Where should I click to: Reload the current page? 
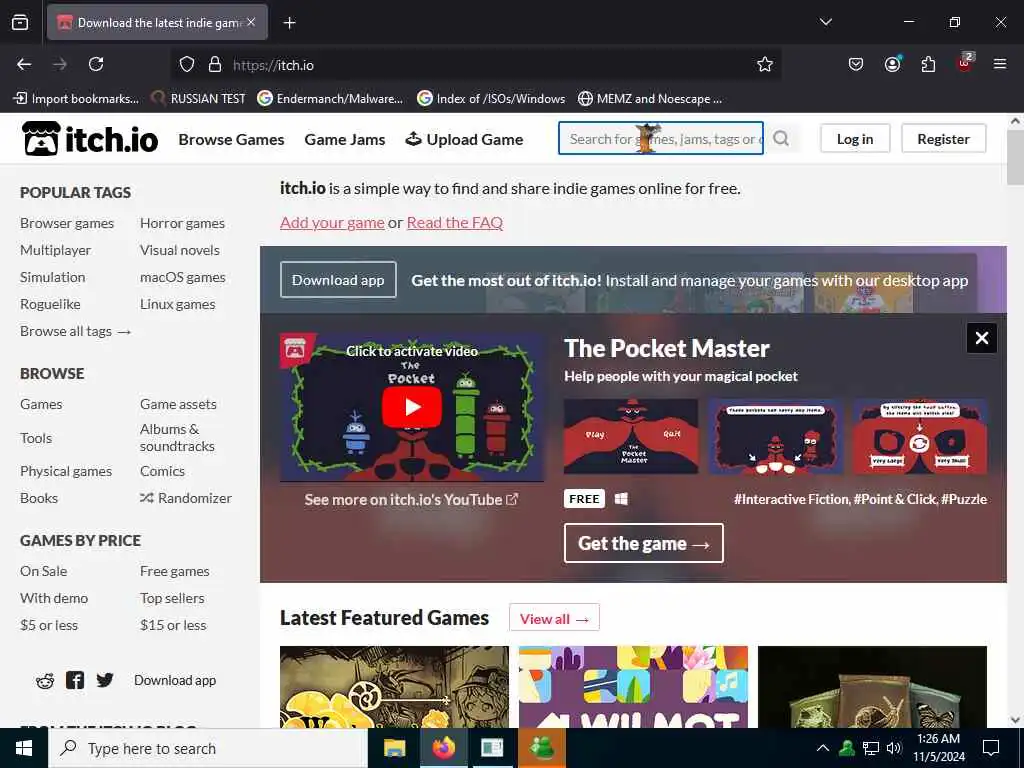(96, 64)
